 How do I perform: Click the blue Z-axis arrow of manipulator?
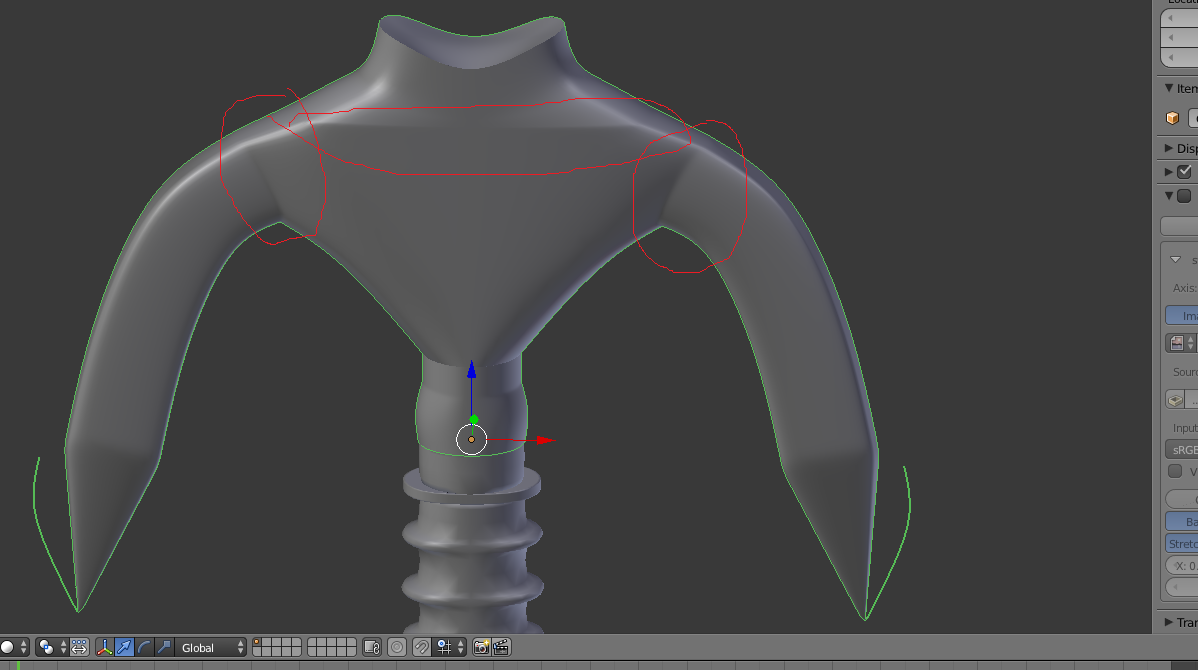point(471,370)
